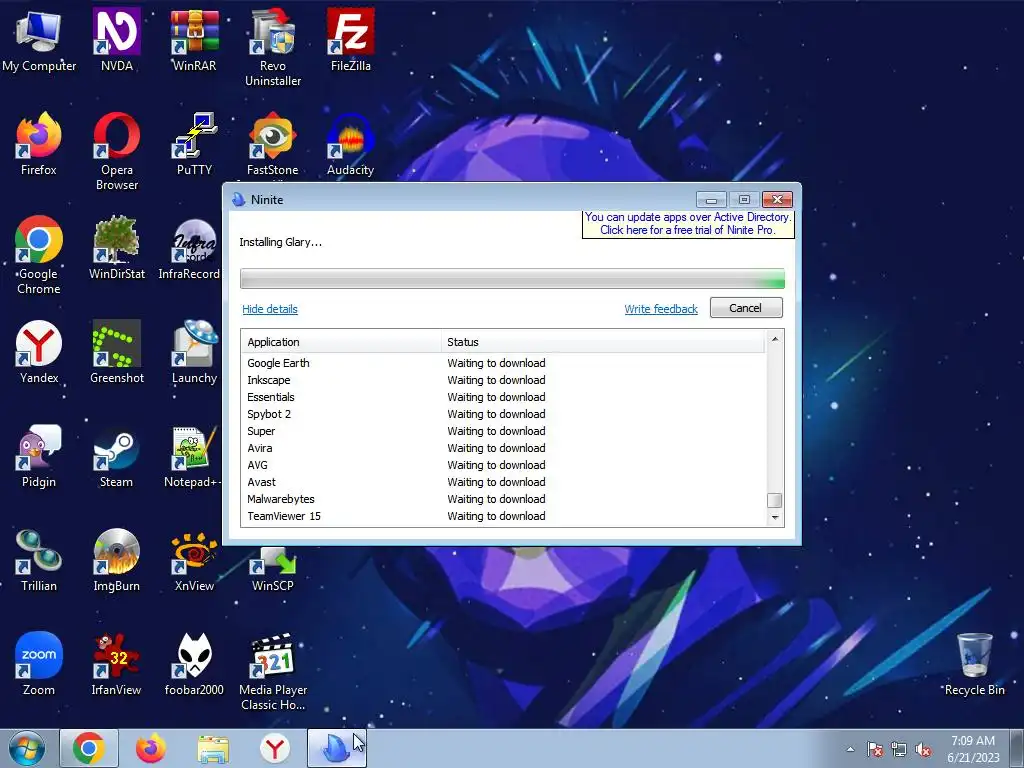The width and height of the screenshot is (1024, 768).
Task: Click the Action Center flag tray icon
Action: tap(875, 749)
